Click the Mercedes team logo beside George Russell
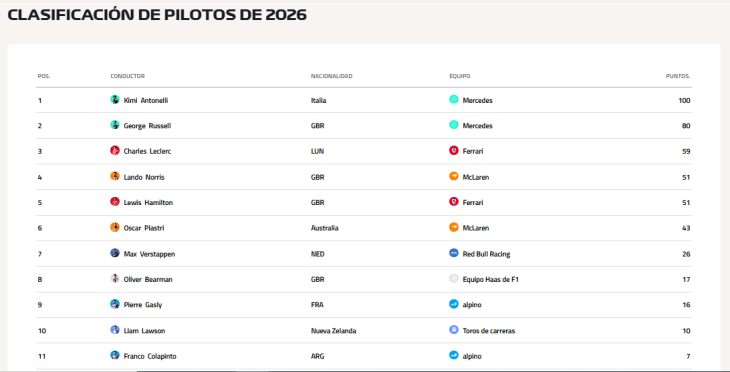The height and width of the screenshot is (372, 730). tap(453, 125)
